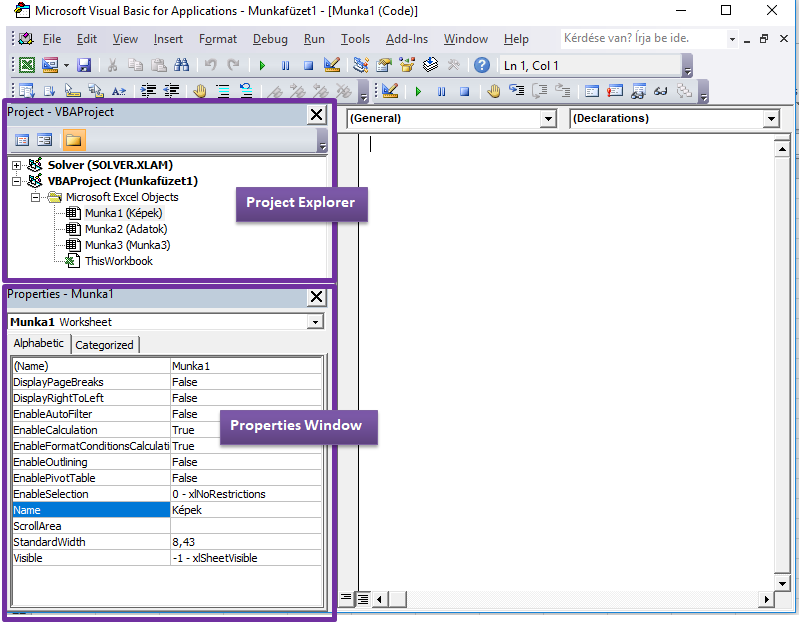Click Reset stop on the Standard toolbar

click(308, 65)
